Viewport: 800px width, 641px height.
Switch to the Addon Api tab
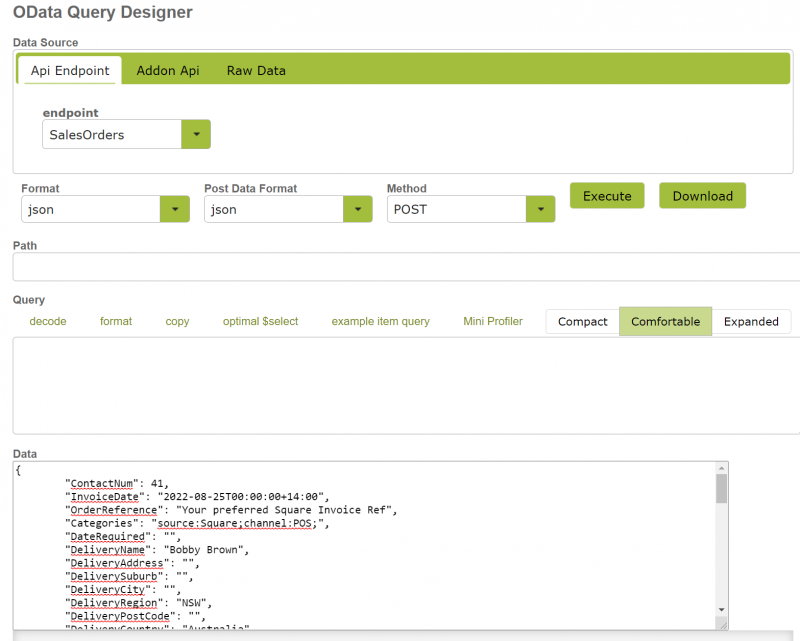[167, 71]
